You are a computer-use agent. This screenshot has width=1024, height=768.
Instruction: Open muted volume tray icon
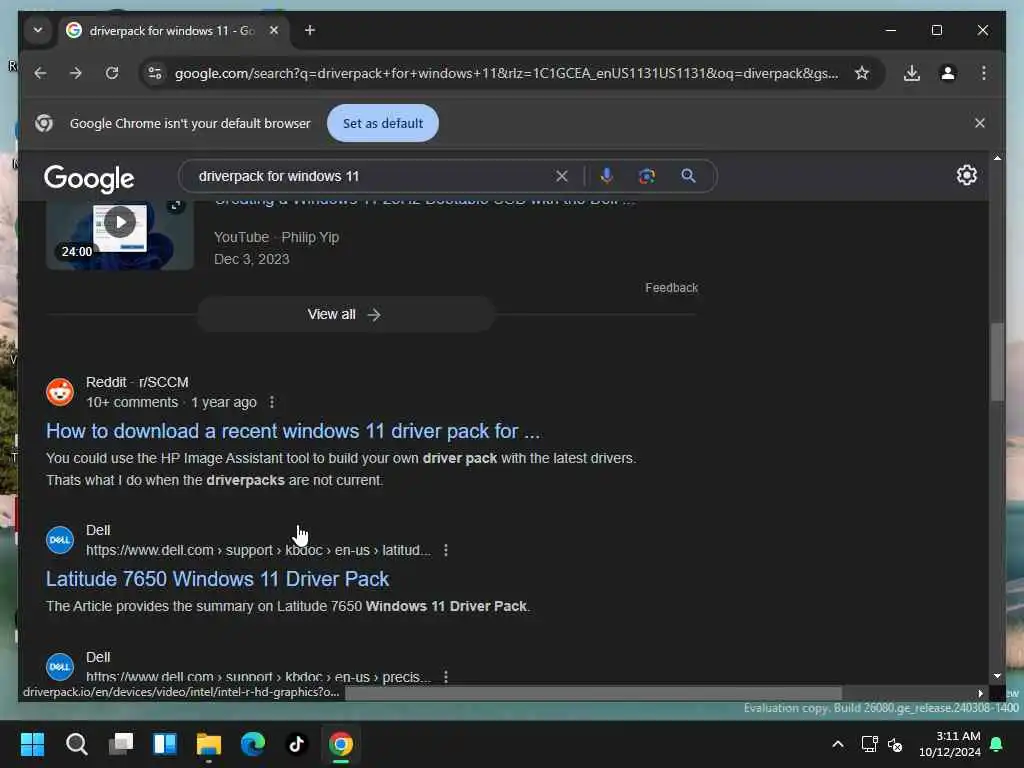[x=895, y=744]
